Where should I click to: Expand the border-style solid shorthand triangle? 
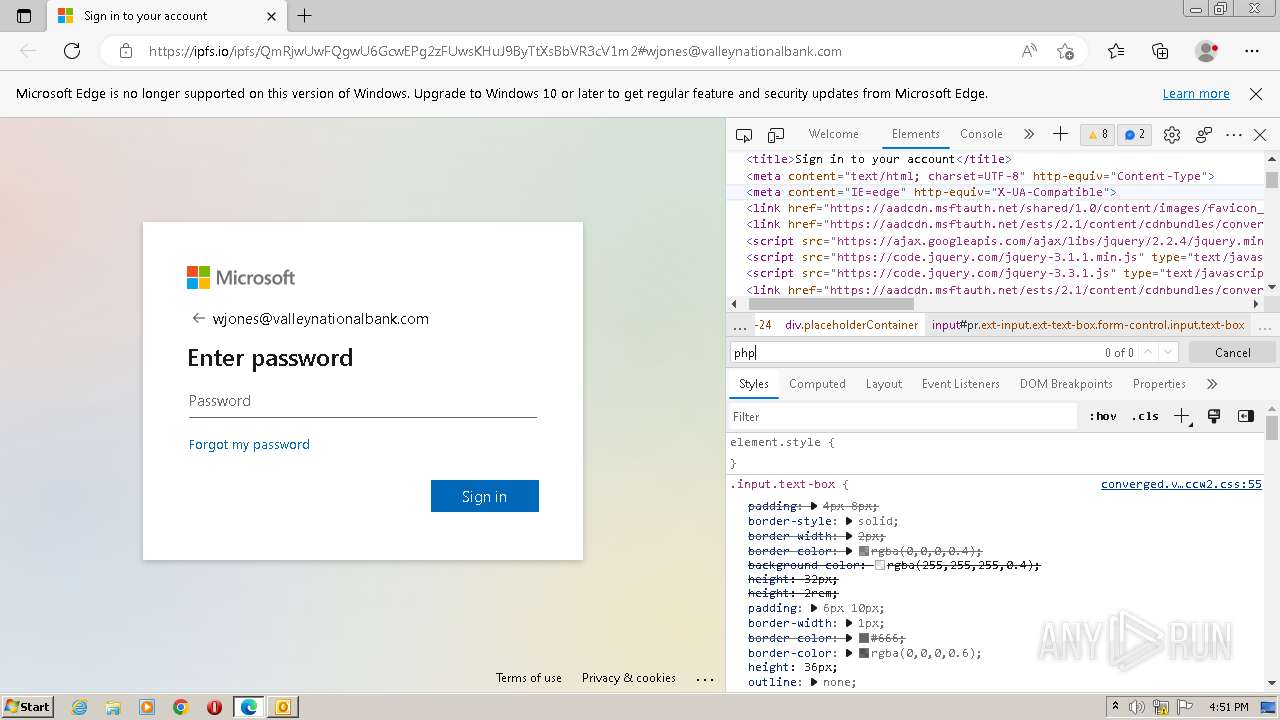[849, 521]
